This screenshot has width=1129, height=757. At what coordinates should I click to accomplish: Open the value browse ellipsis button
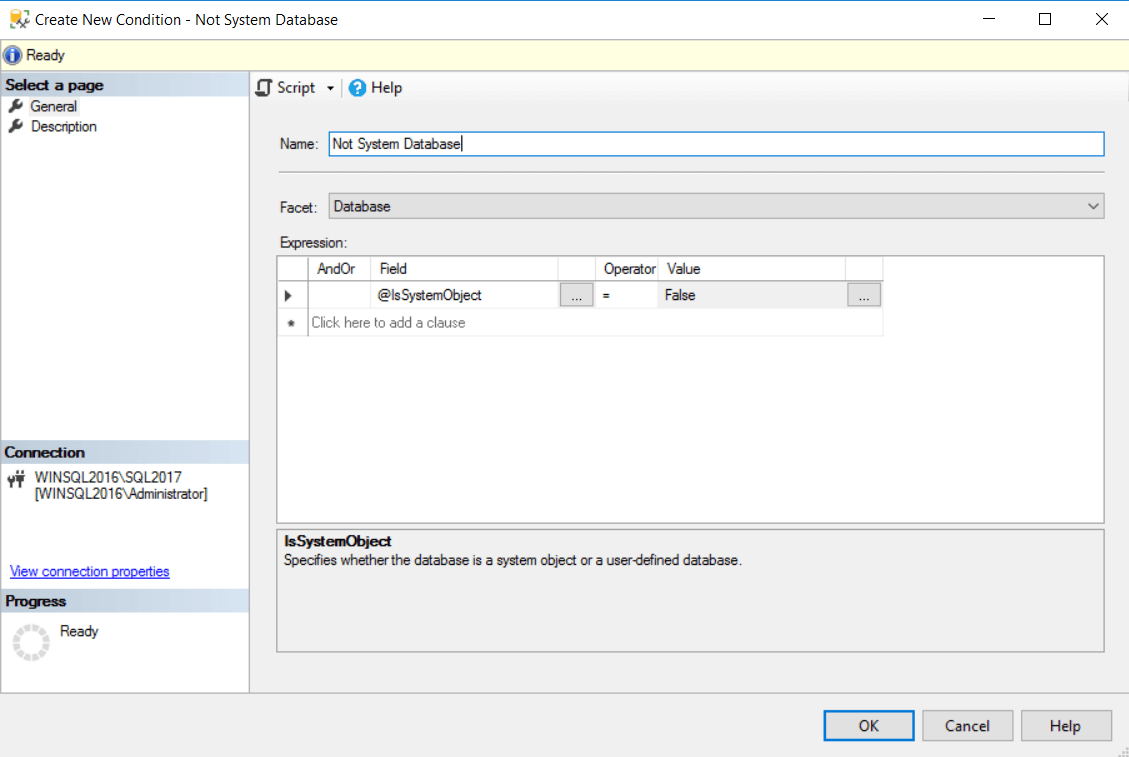click(x=864, y=295)
